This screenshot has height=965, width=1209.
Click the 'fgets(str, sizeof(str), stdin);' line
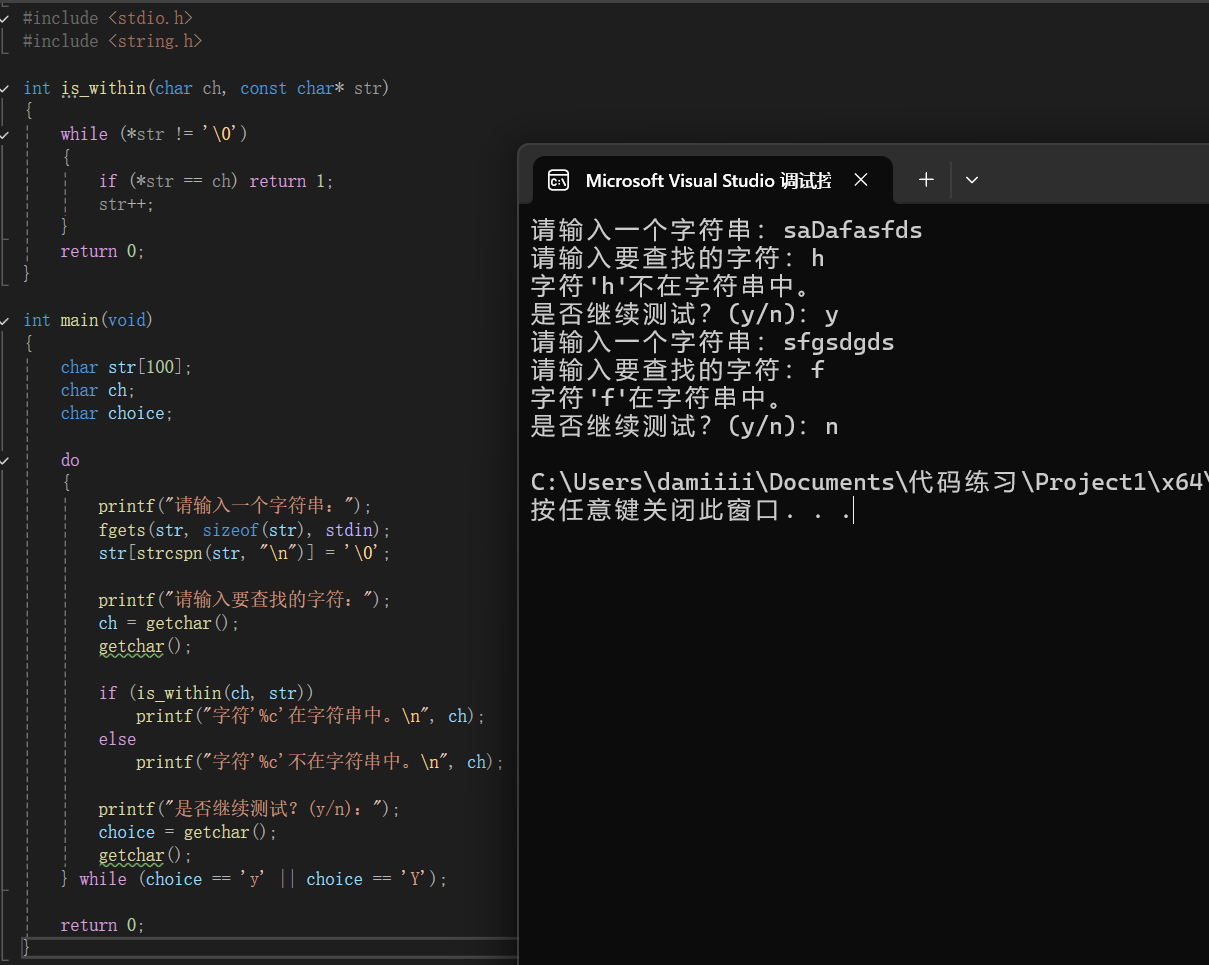click(245, 530)
